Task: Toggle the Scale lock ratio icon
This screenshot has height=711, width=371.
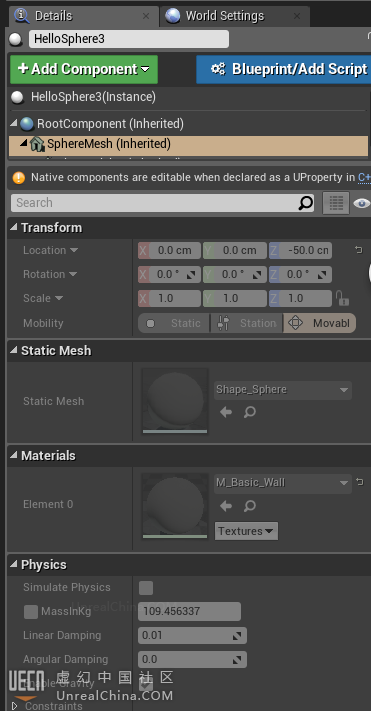Action: tap(342, 298)
